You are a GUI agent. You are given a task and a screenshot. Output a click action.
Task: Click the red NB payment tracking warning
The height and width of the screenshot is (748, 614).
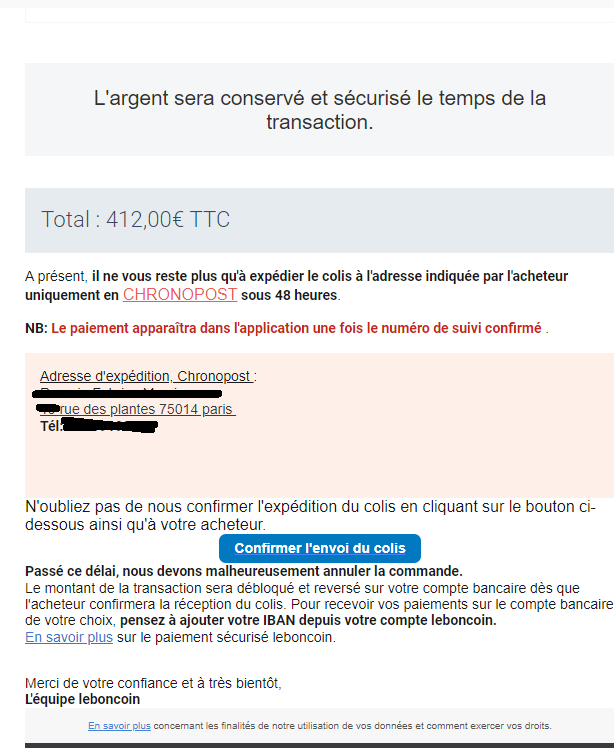click(x=296, y=328)
